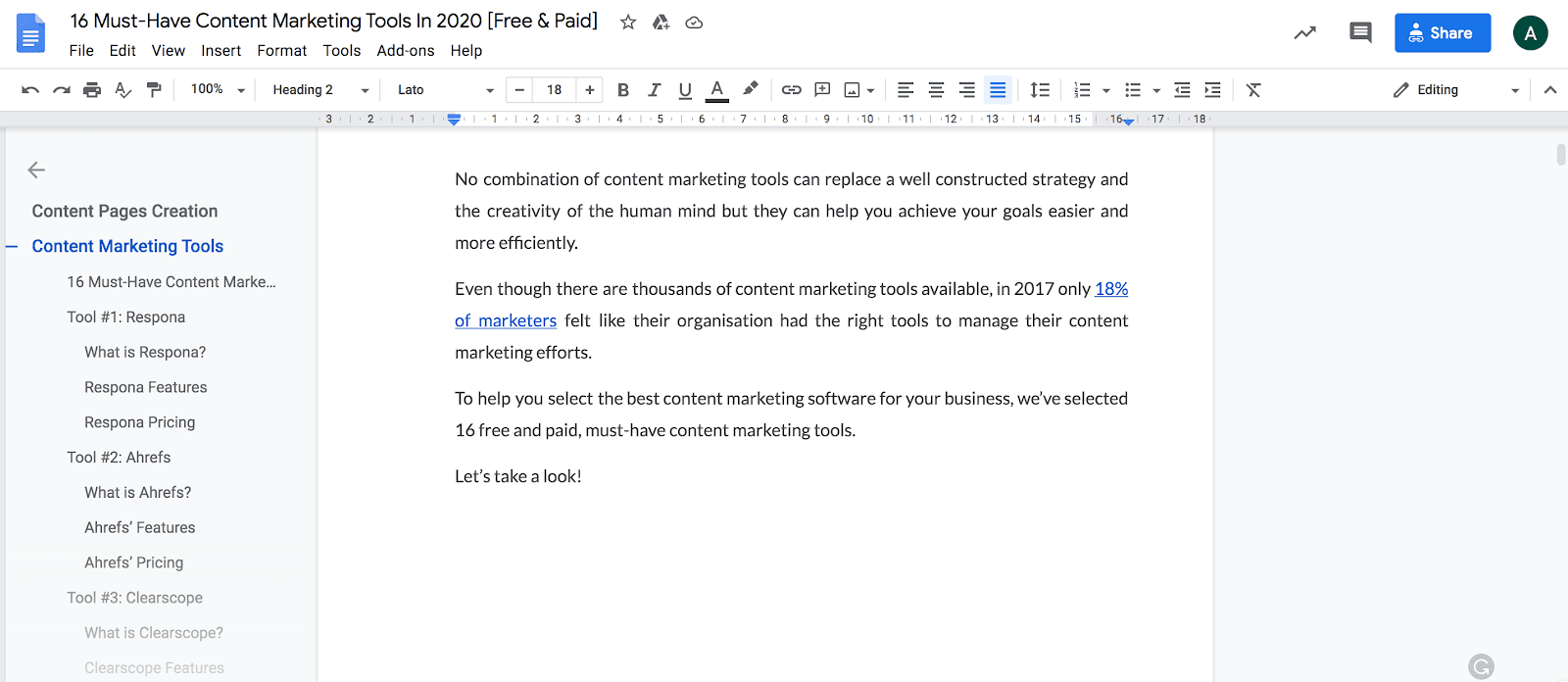Image resolution: width=1568 pixels, height=682 pixels.
Task: Star this document
Action: pos(628,22)
